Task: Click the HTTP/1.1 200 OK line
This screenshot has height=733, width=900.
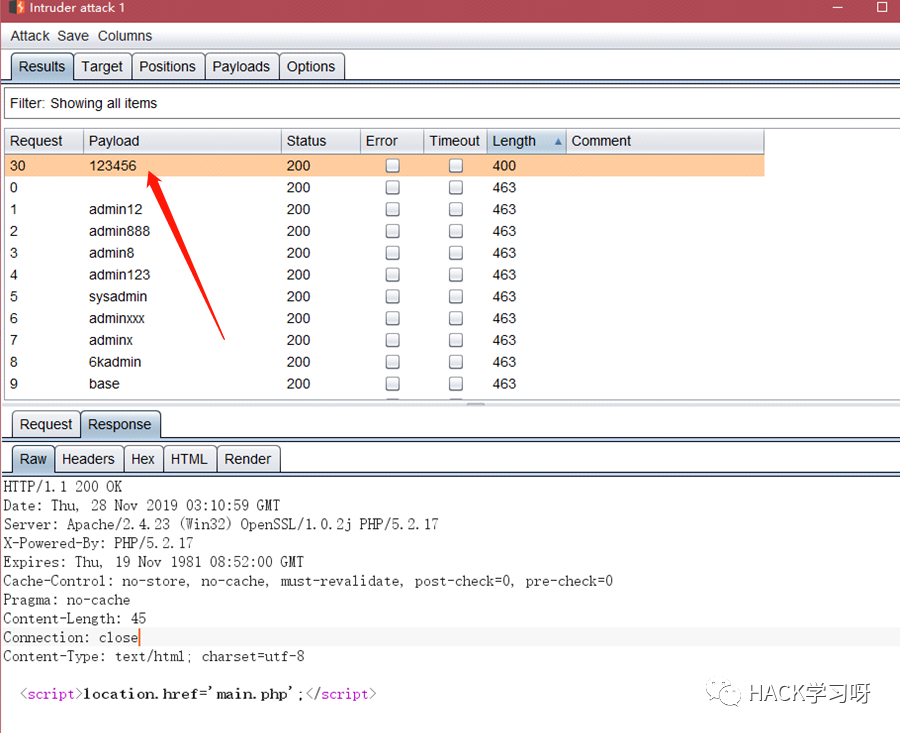Action: 63,487
